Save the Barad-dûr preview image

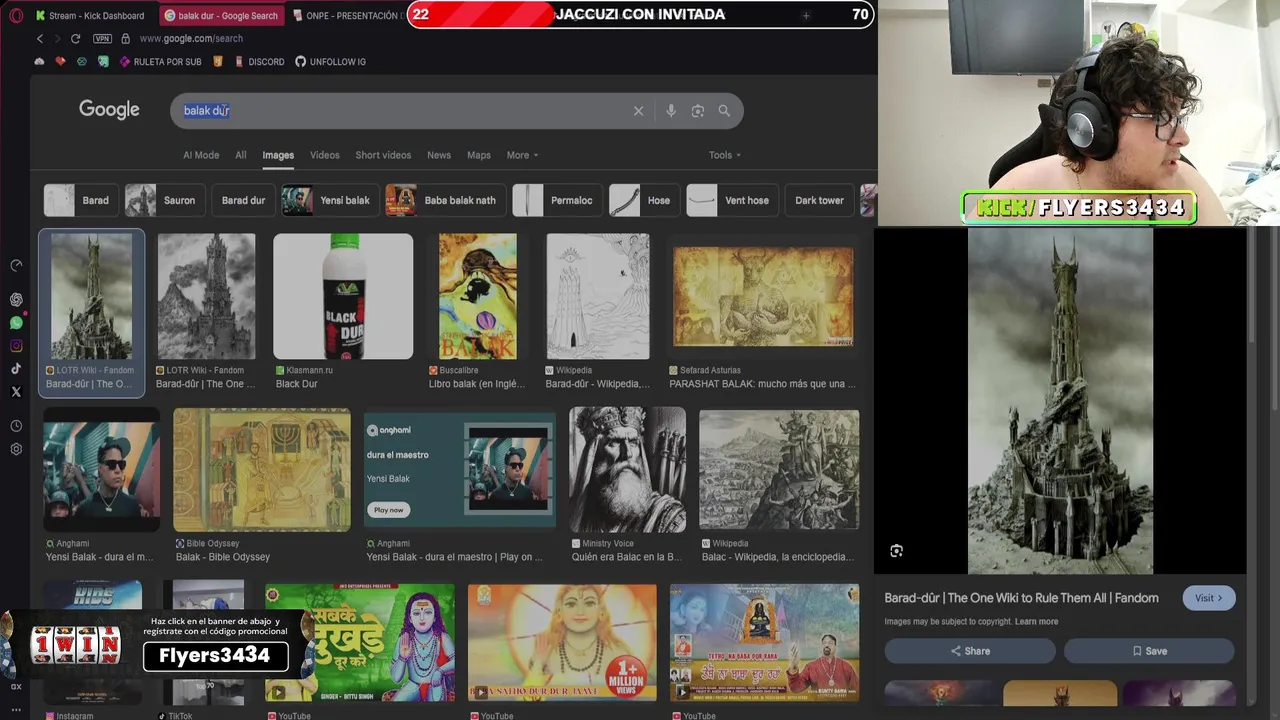click(1149, 651)
